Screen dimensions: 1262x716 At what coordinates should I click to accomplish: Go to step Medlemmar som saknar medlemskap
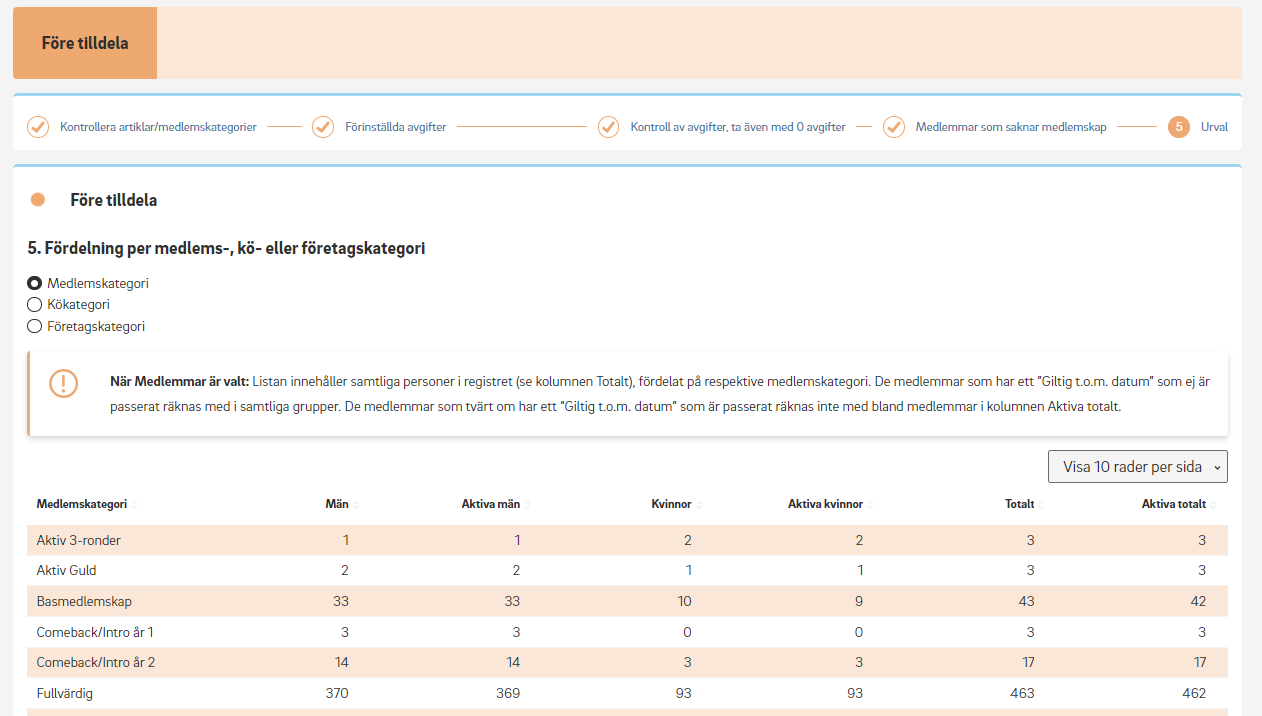point(1011,128)
